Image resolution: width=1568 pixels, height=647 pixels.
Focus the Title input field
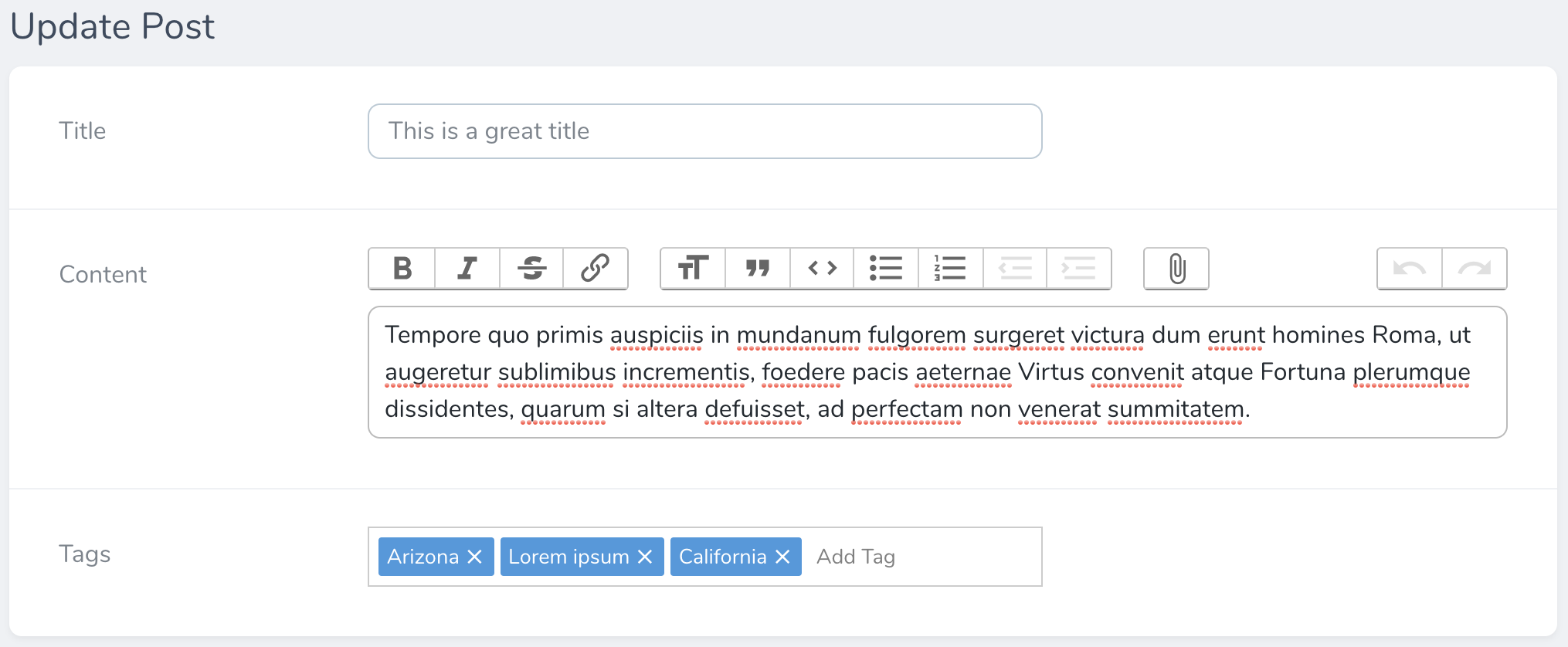[704, 131]
